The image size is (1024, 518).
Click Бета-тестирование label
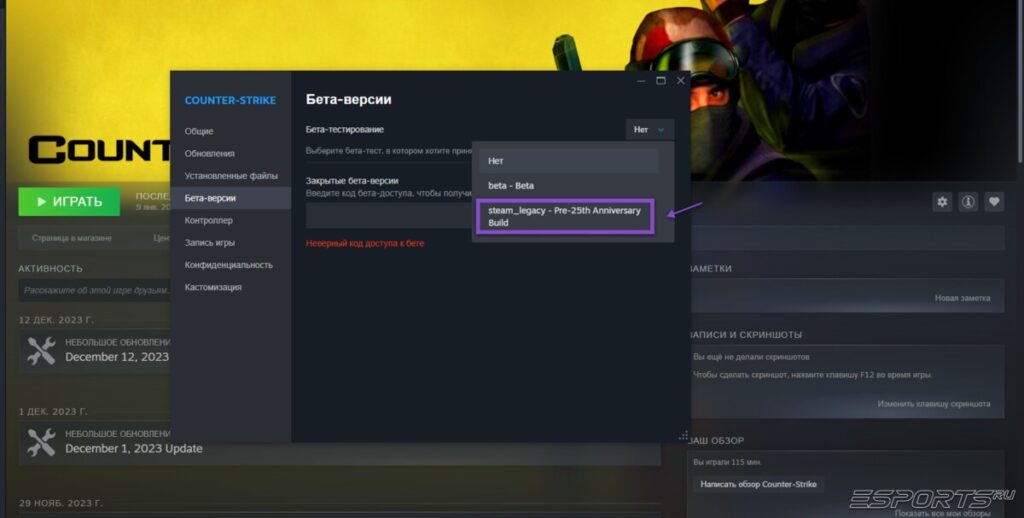click(x=345, y=129)
